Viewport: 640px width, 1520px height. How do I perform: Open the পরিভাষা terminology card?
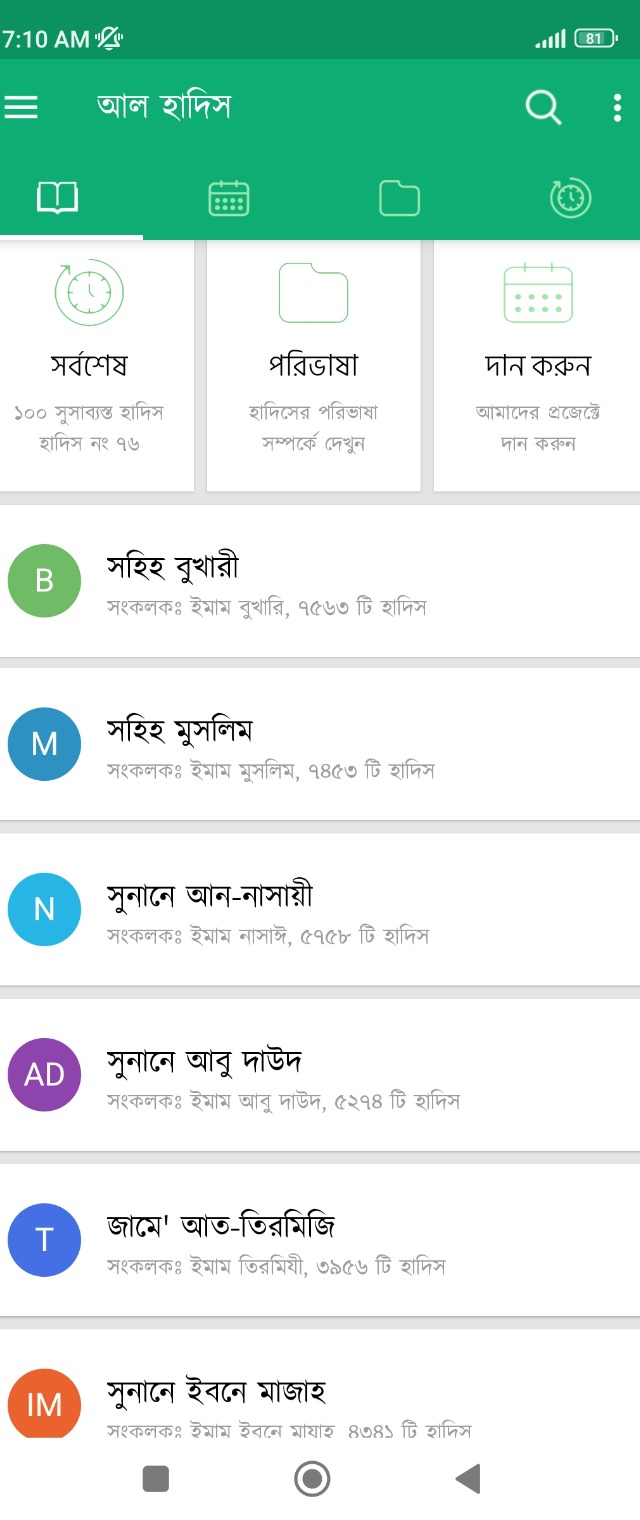pos(313,365)
